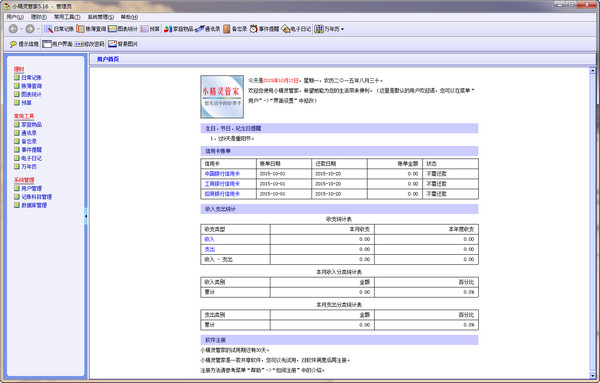The height and width of the screenshot is (383, 600).
Task: Open sidebar 记账科目管理 entry
Action: [33, 197]
